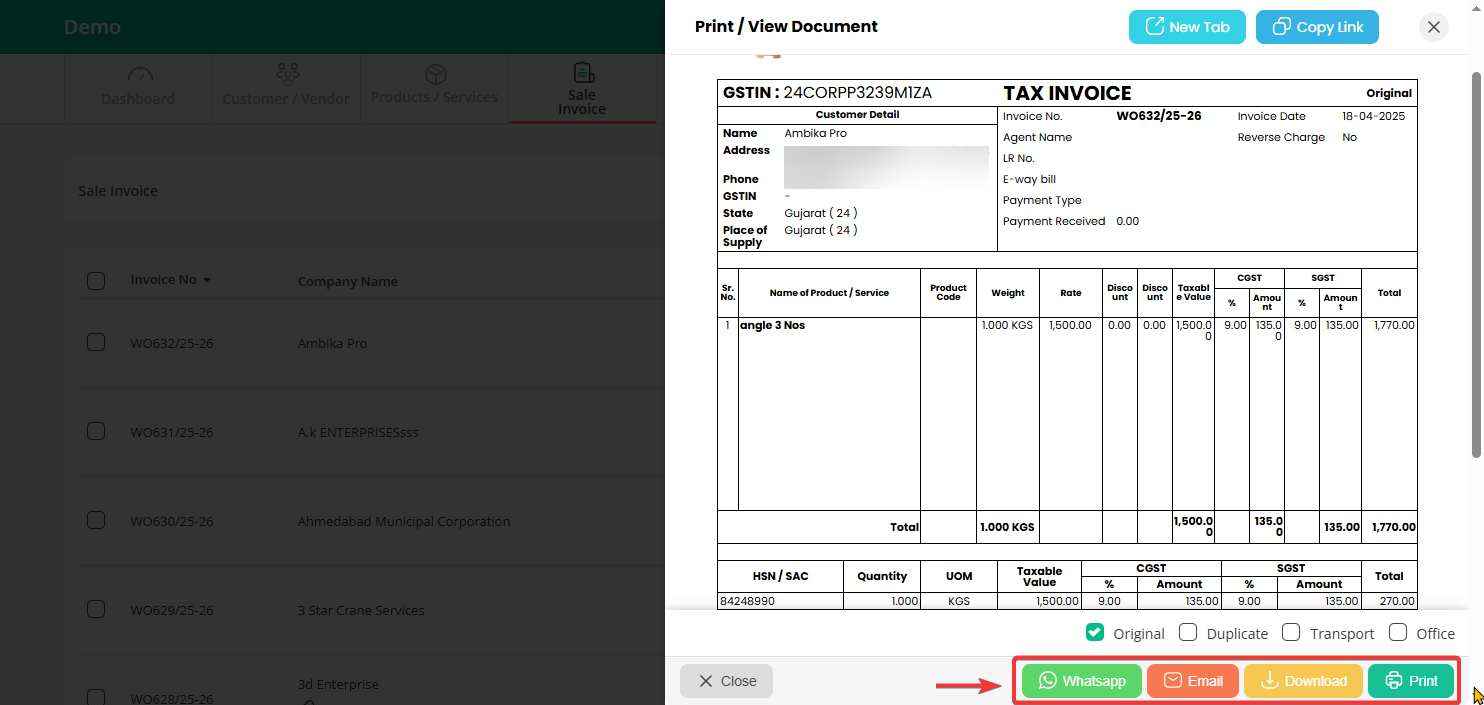The height and width of the screenshot is (705, 1484).
Task: Open invoice in New Tab
Action: pyautogui.click(x=1187, y=27)
